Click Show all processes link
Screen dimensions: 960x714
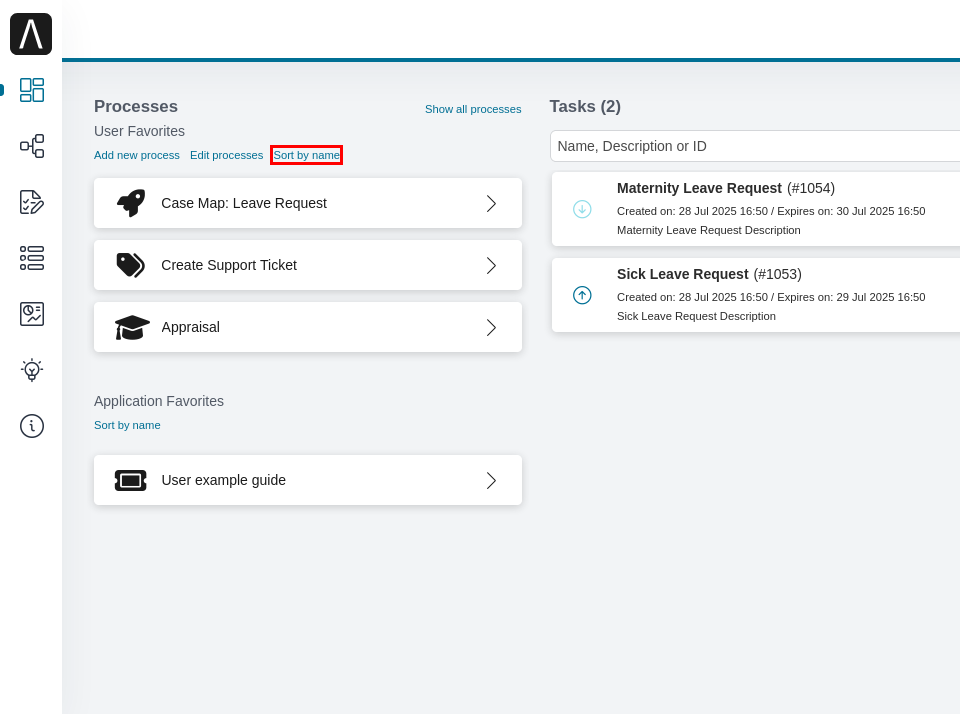(473, 109)
